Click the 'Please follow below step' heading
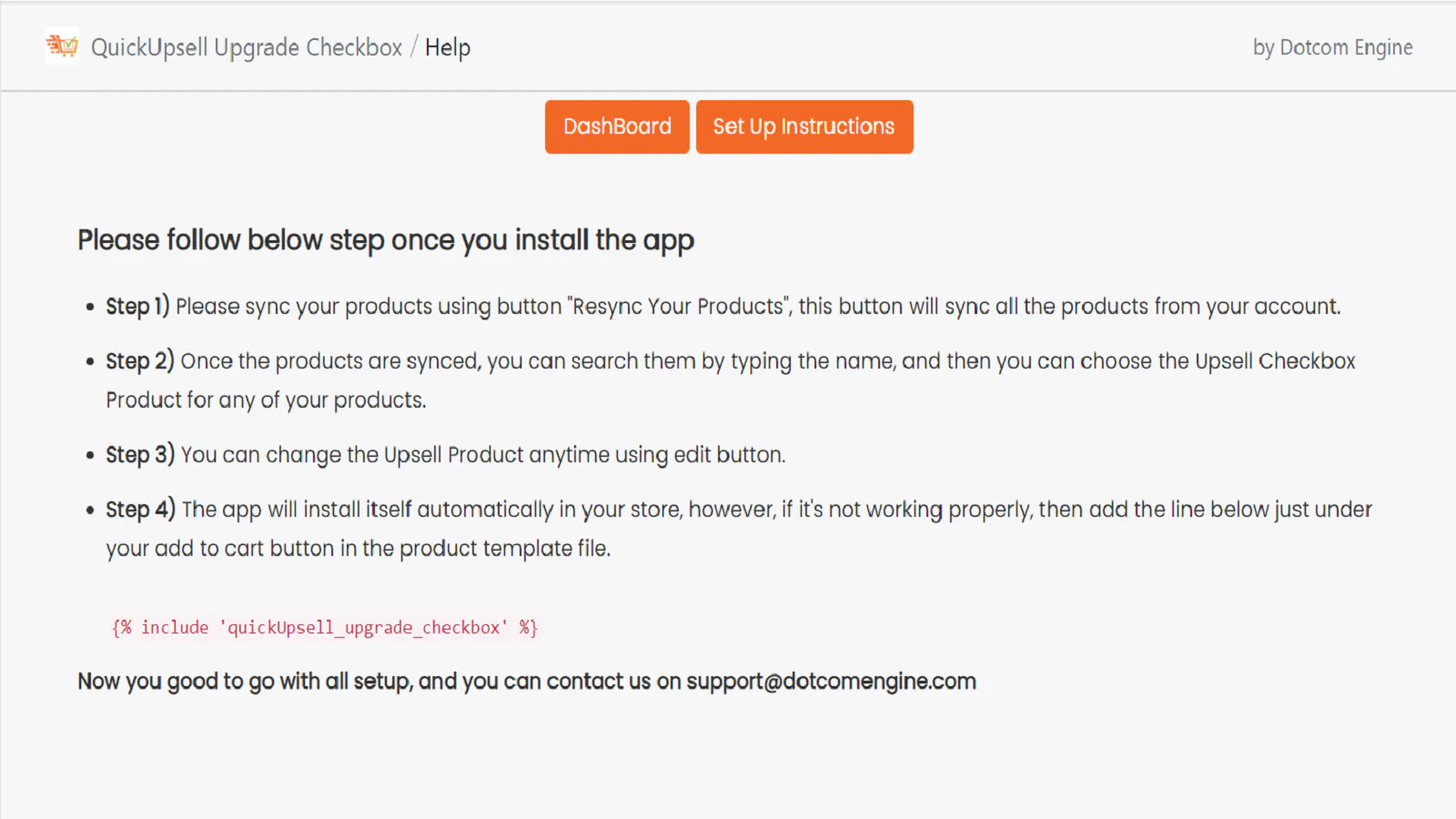Image resolution: width=1456 pixels, height=819 pixels. 386,240
